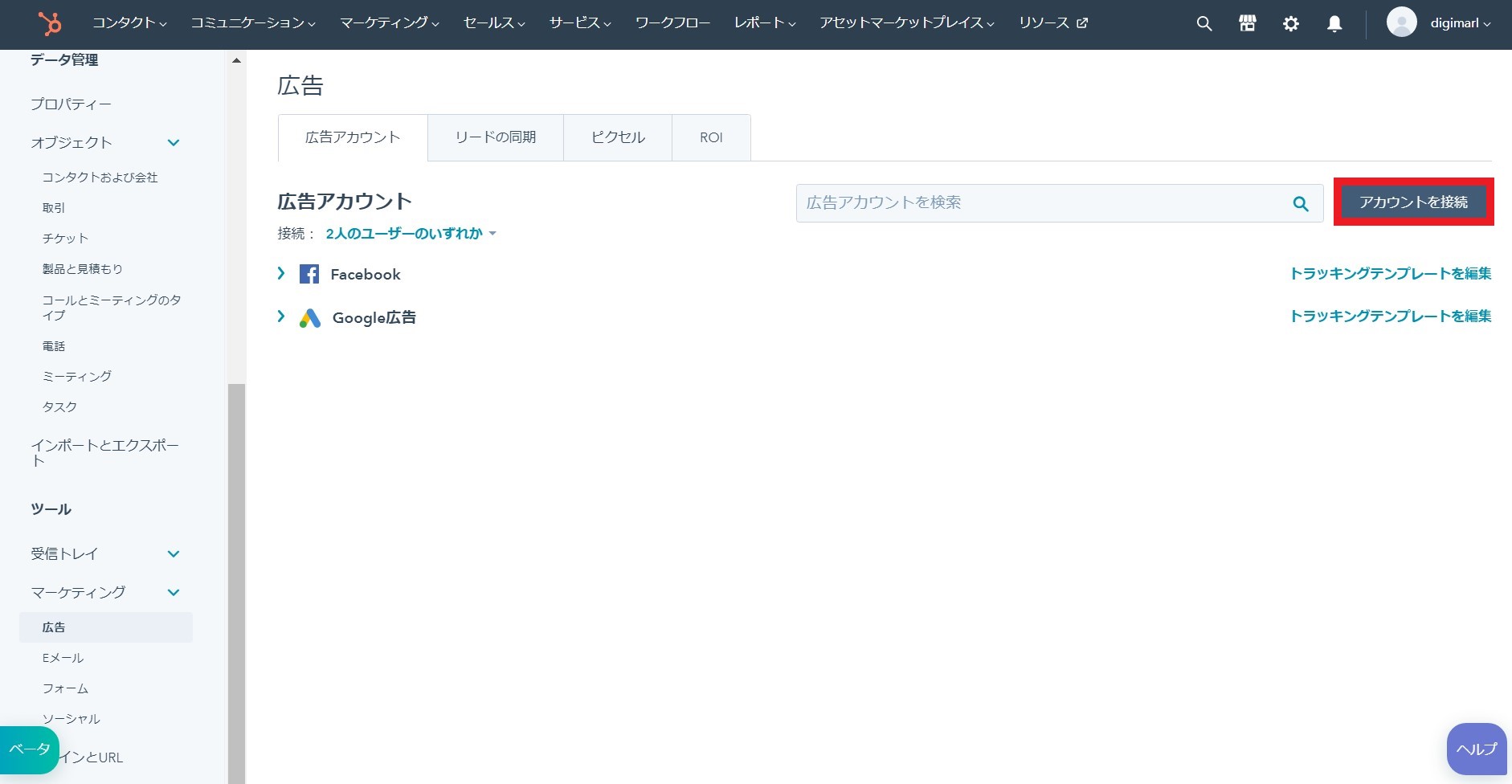1512x784 pixels.
Task: Expand the Facebook account row chevron
Action: point(281,273)
